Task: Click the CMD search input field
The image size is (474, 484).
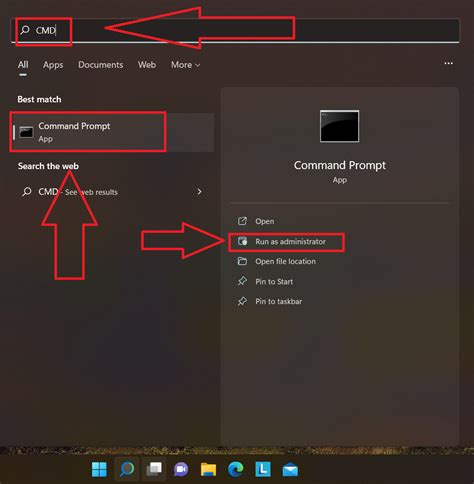Action: pyautogui.click(x=235, y=30)
